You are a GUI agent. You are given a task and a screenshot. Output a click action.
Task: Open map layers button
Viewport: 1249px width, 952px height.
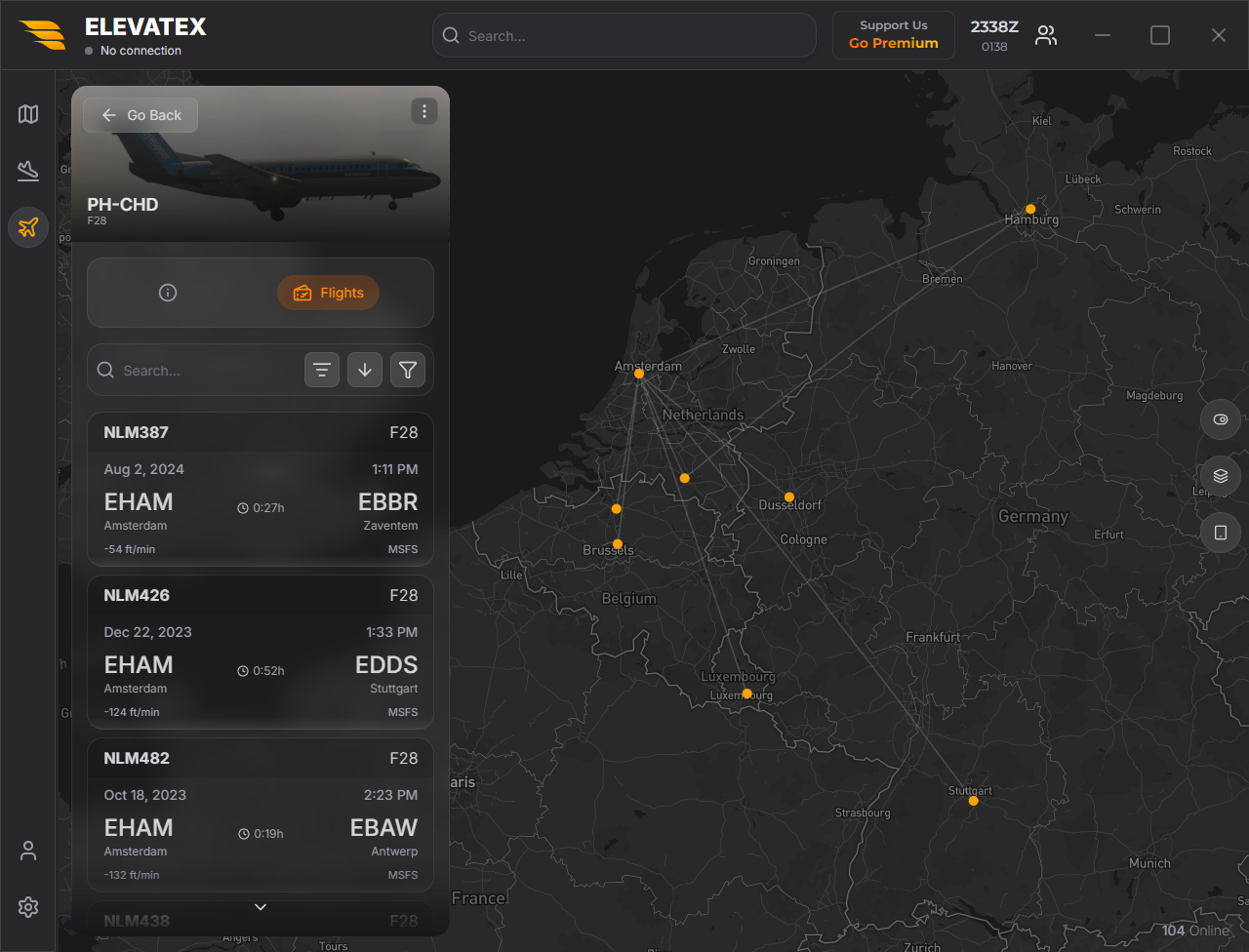1221,476
